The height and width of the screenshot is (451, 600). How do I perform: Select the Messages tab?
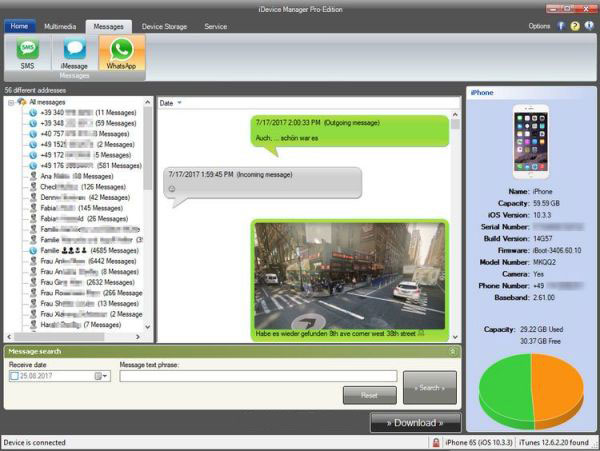click(109, 26)
